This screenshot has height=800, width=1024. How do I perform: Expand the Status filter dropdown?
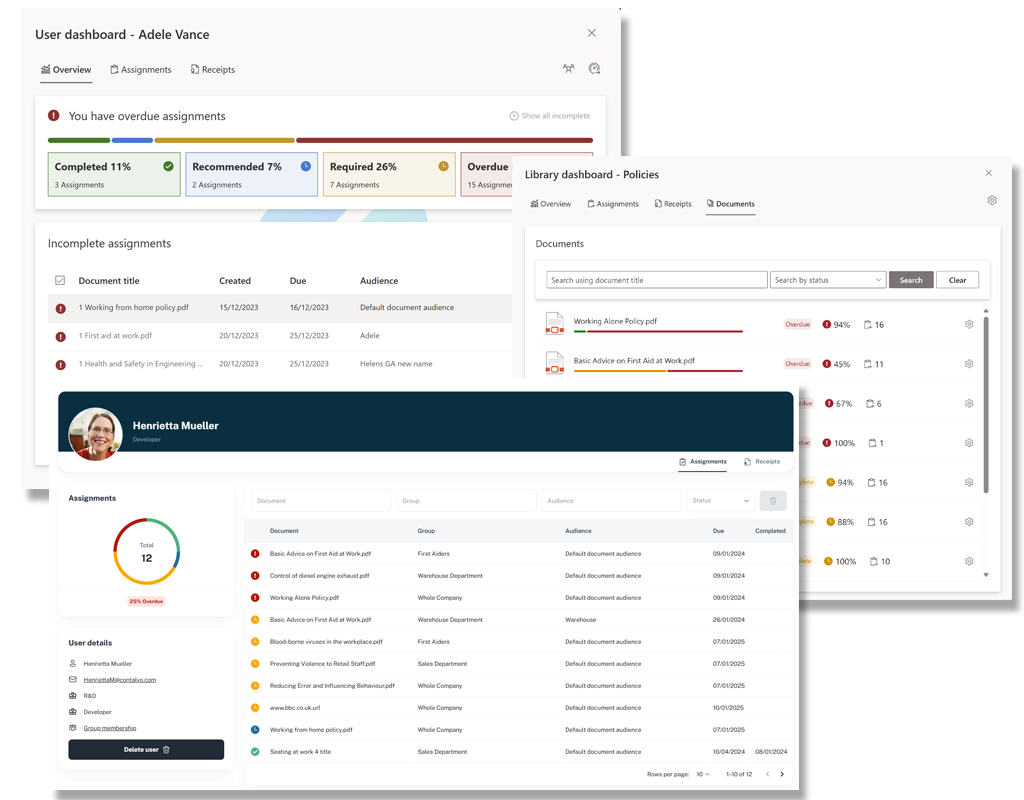pyautogui.click(x=720, y=501)
